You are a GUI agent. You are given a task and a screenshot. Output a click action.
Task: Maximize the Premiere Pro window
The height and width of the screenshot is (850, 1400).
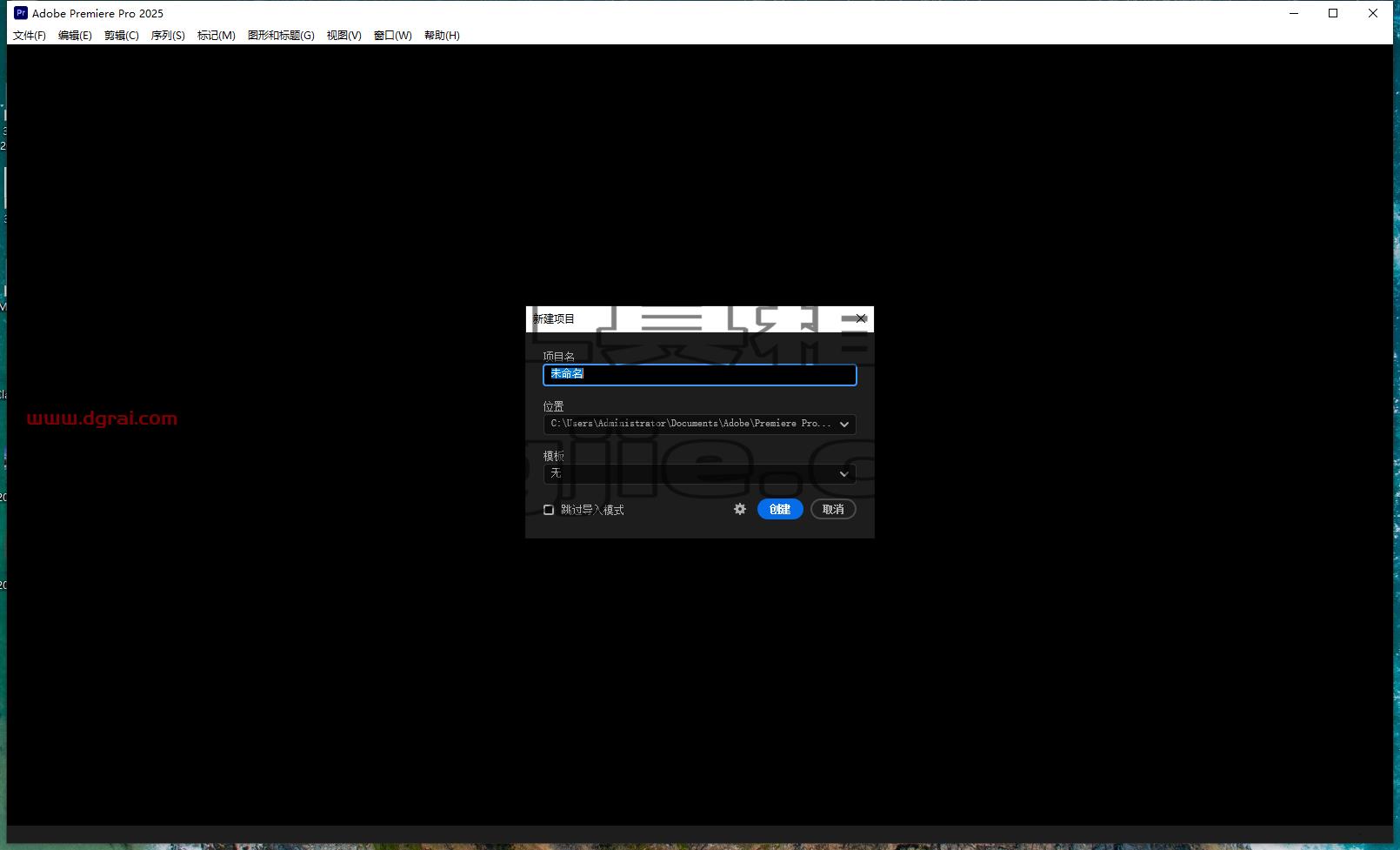pyautogui.click(x=1333, y=13)
